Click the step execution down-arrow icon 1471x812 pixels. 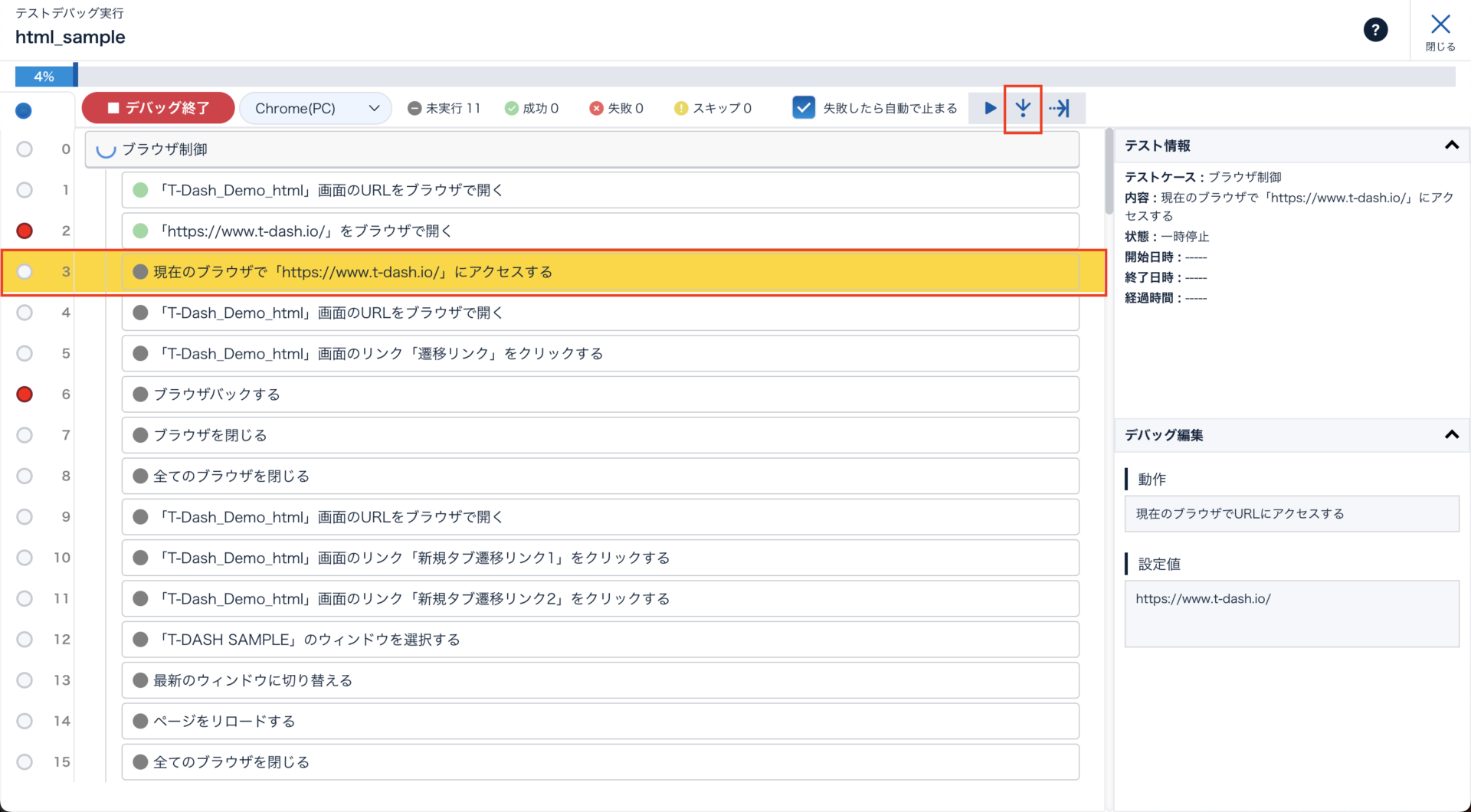pyautogui.click(x=1023, y=108)
